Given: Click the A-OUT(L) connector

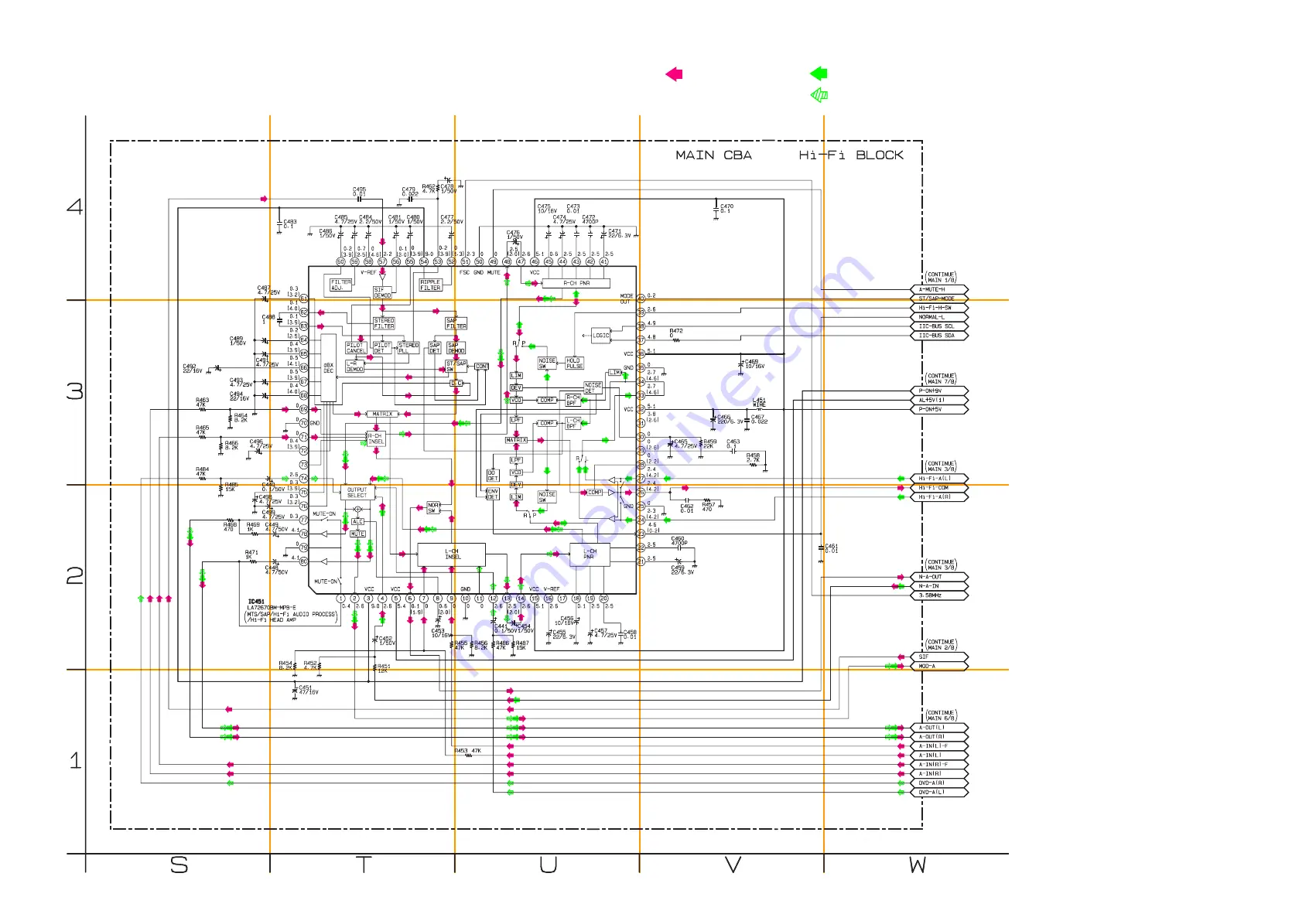Looking at the screenshot, I should click(x=938, y=728).
